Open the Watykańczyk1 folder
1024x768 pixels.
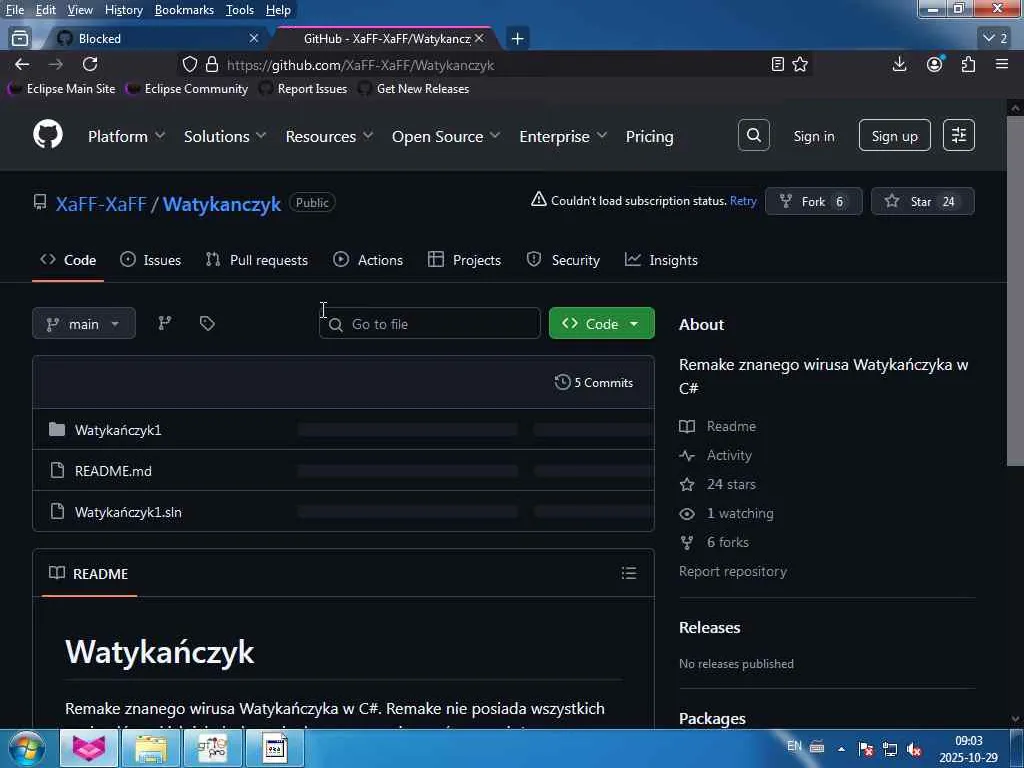click(x=118, y=430)
